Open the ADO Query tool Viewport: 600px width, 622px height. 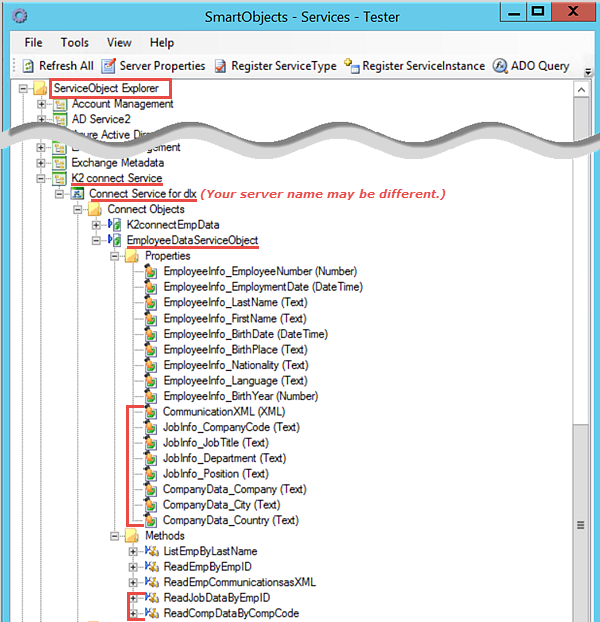[x=502, y=66]
